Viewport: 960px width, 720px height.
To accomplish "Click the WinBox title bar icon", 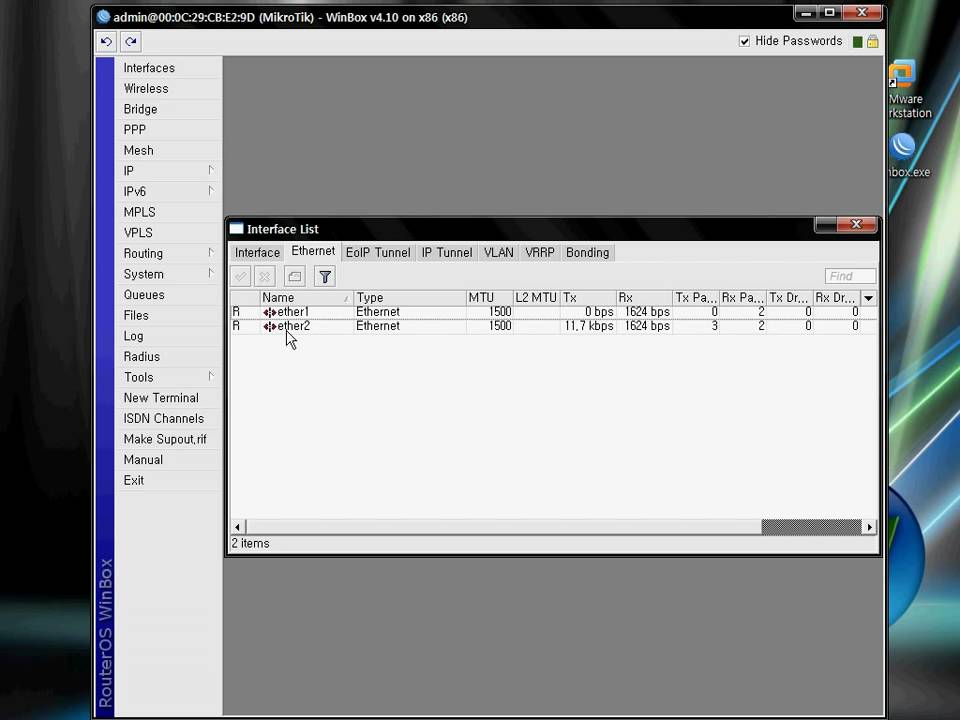I will pyautogui.click(x=103, y=17).
